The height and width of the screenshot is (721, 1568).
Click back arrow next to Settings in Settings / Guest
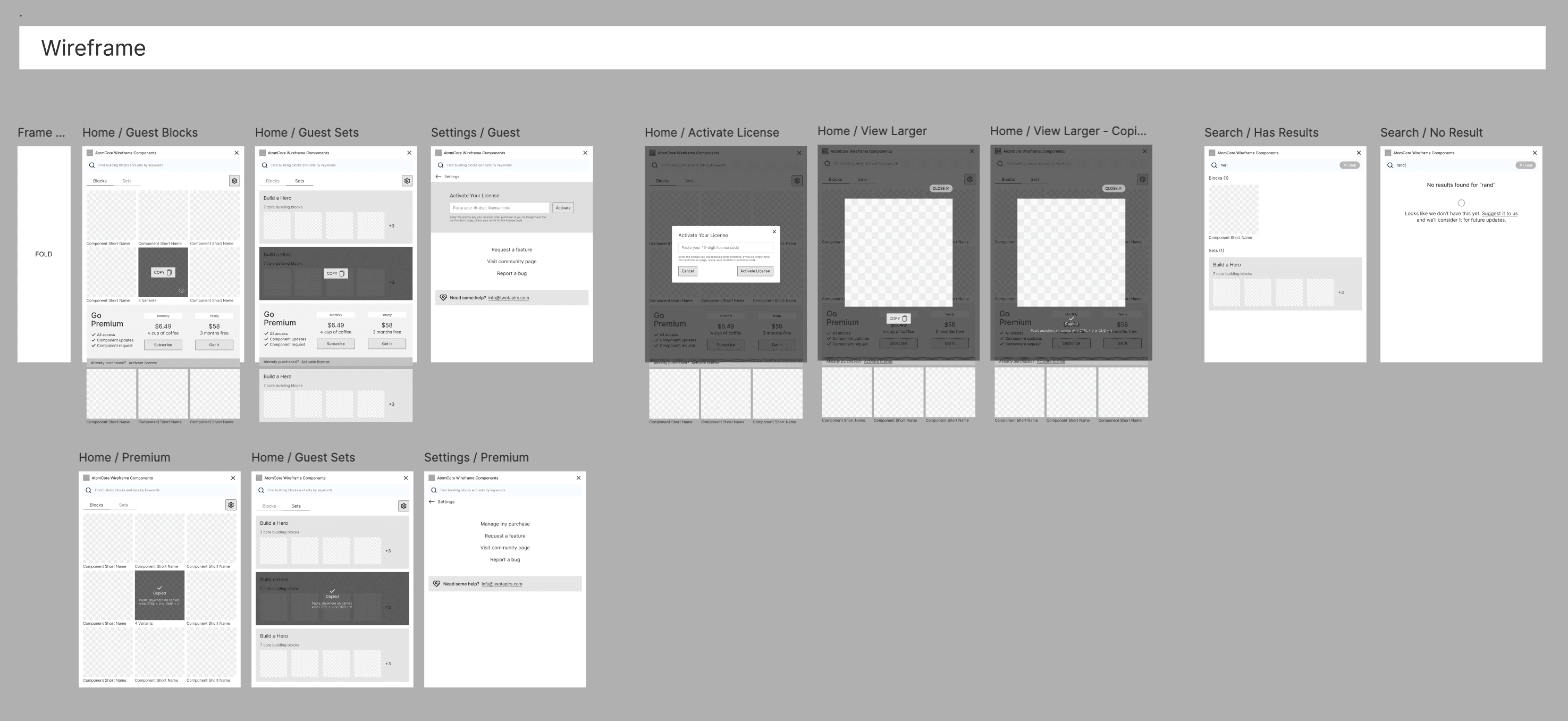(439, 177)
